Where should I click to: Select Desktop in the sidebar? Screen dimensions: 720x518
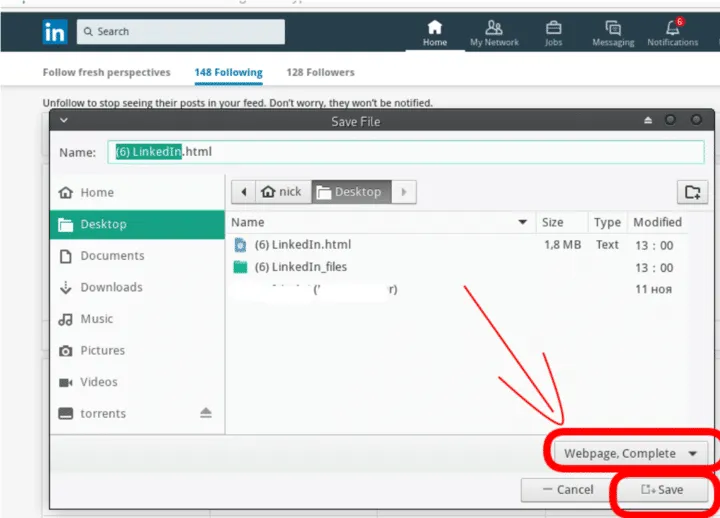(137, 224)
